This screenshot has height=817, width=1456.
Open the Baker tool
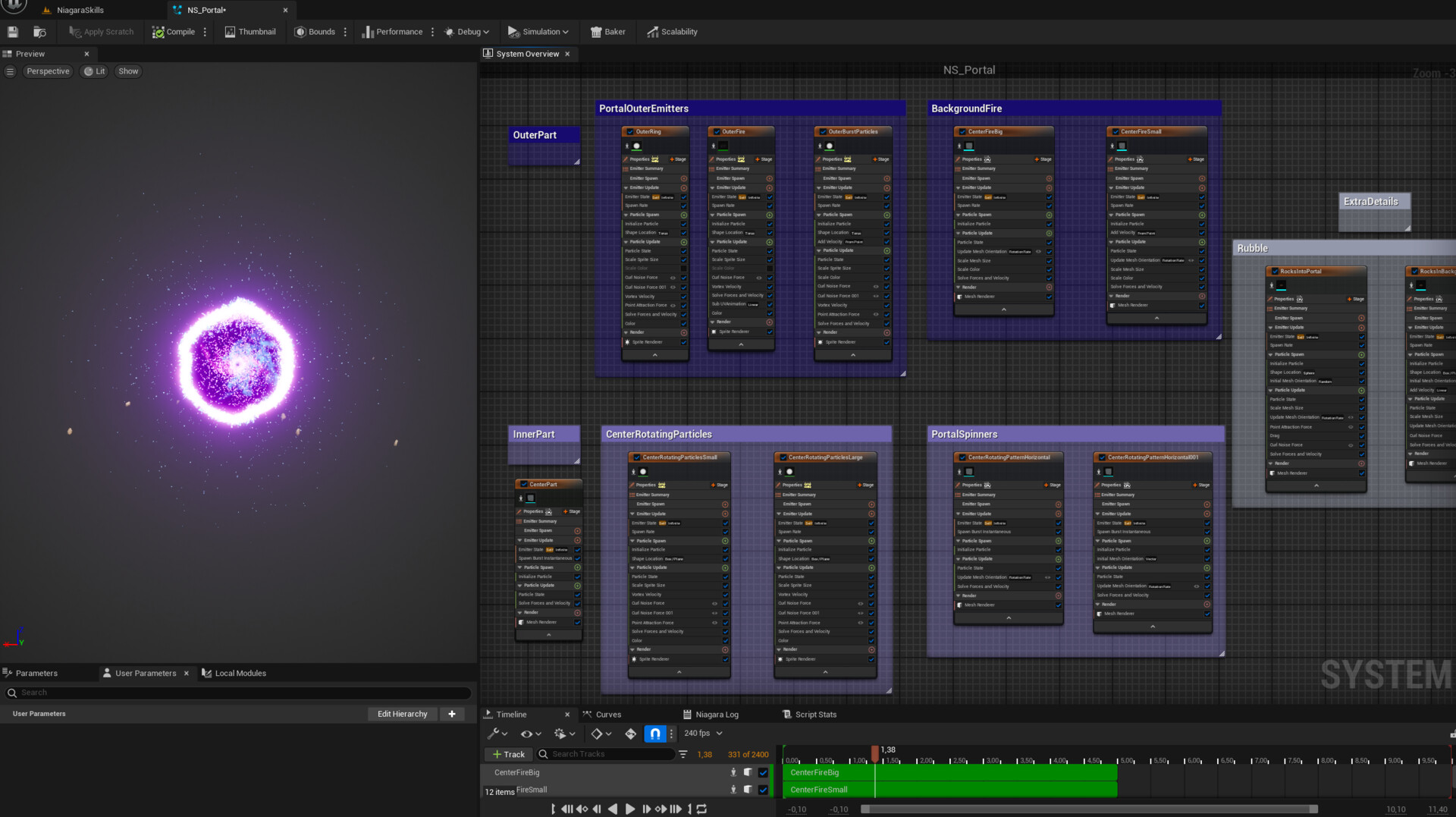tap(607, 32)
